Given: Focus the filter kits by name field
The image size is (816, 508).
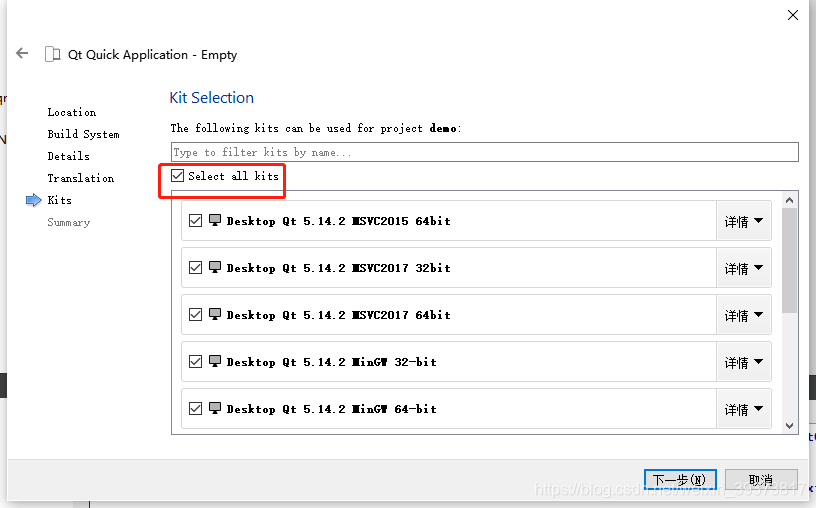Looking at the screenshot, I should point(484,152).
